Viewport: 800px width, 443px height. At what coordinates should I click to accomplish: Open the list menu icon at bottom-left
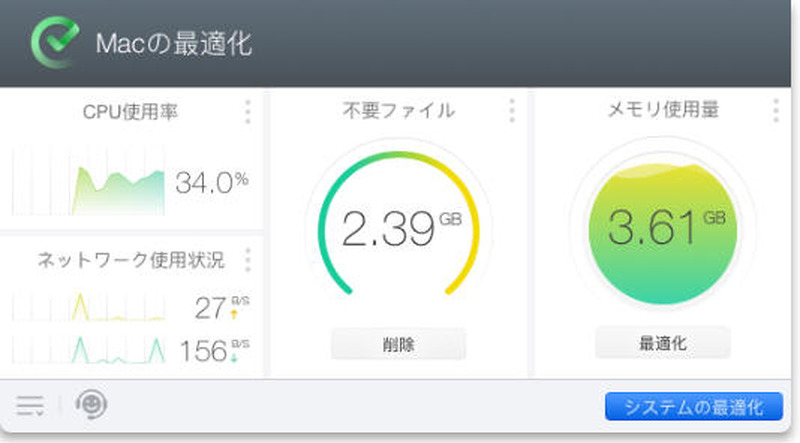30,405
